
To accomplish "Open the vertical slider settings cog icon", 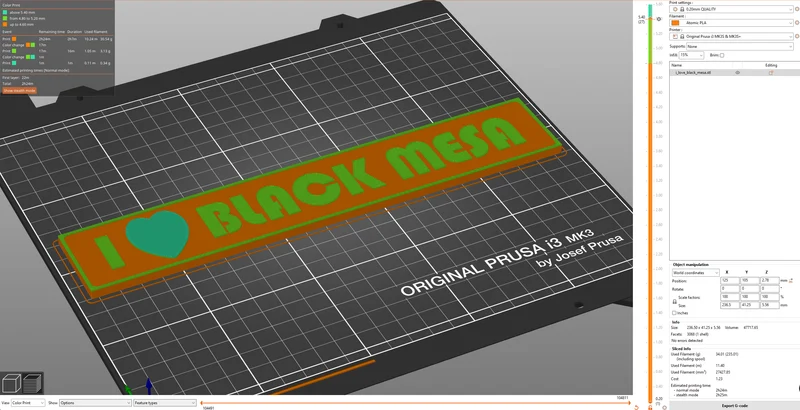I will pyautogui.click(x=664, y=407).
